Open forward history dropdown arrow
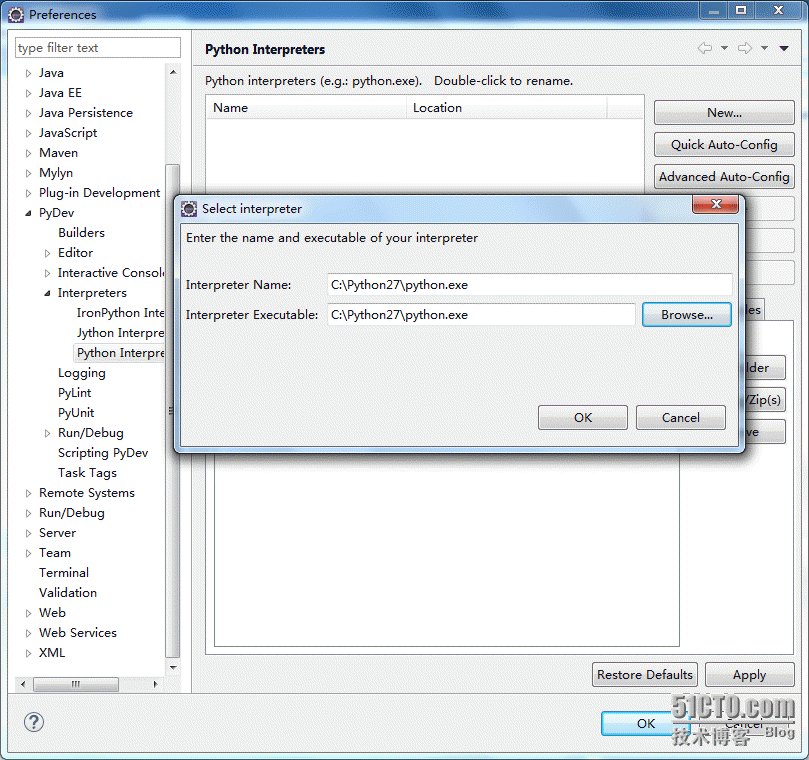Image resolution: width=809 pixels, height=760 pixels. 764,48
